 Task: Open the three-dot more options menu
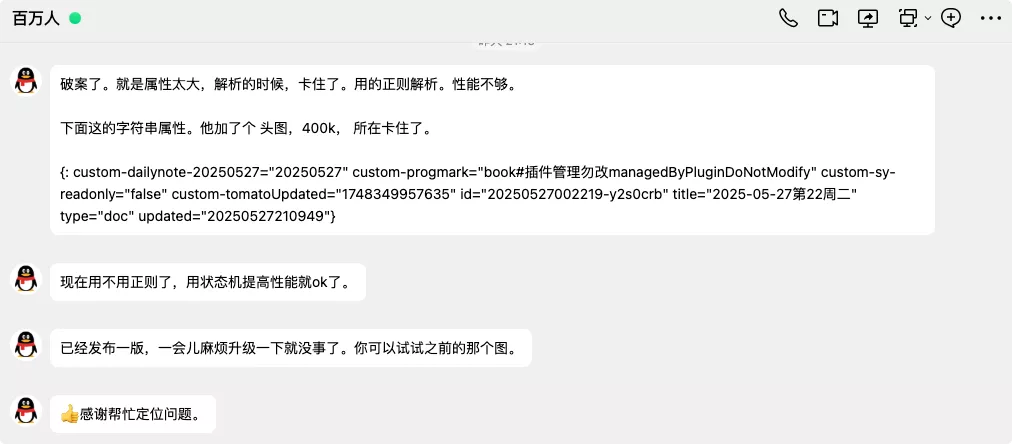coord(990,18)
